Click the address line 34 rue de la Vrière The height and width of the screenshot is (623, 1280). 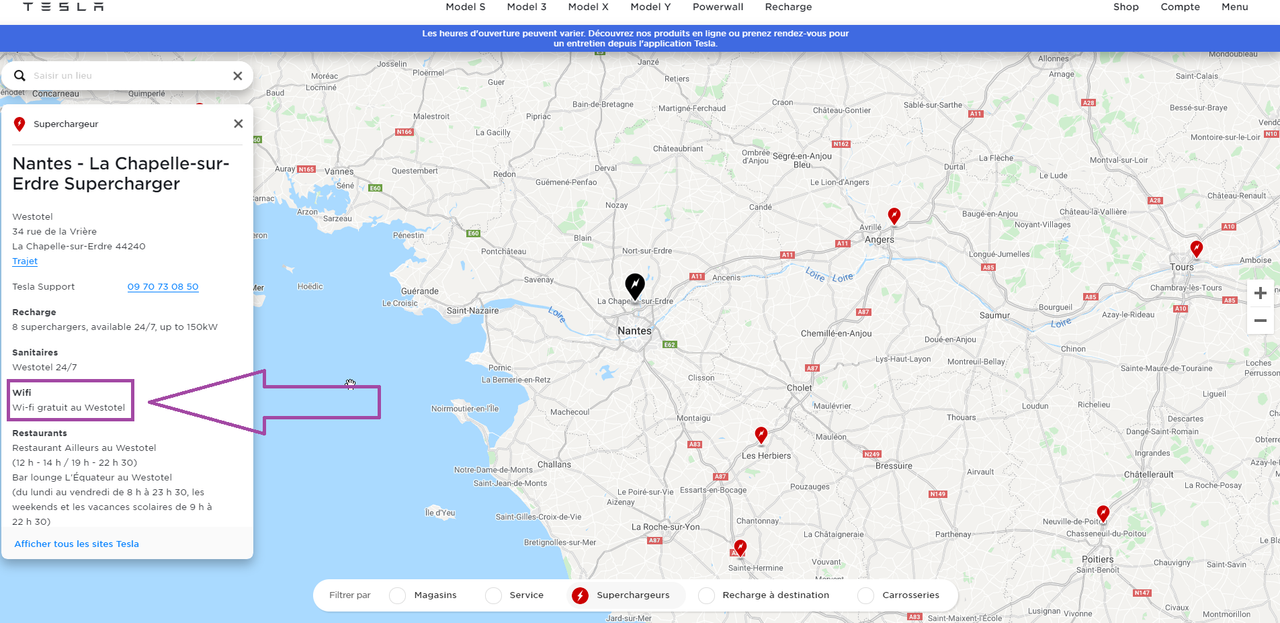pos(54,232)
